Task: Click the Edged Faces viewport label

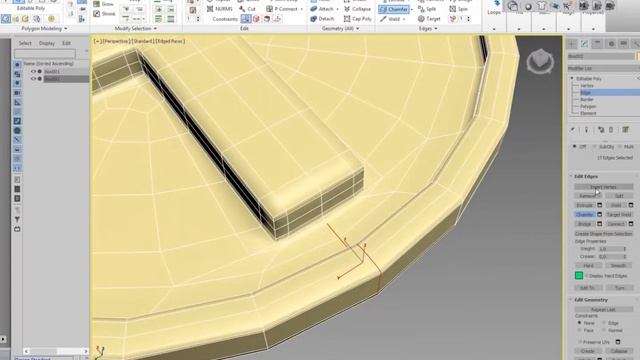Action: [x=171, y=41]
